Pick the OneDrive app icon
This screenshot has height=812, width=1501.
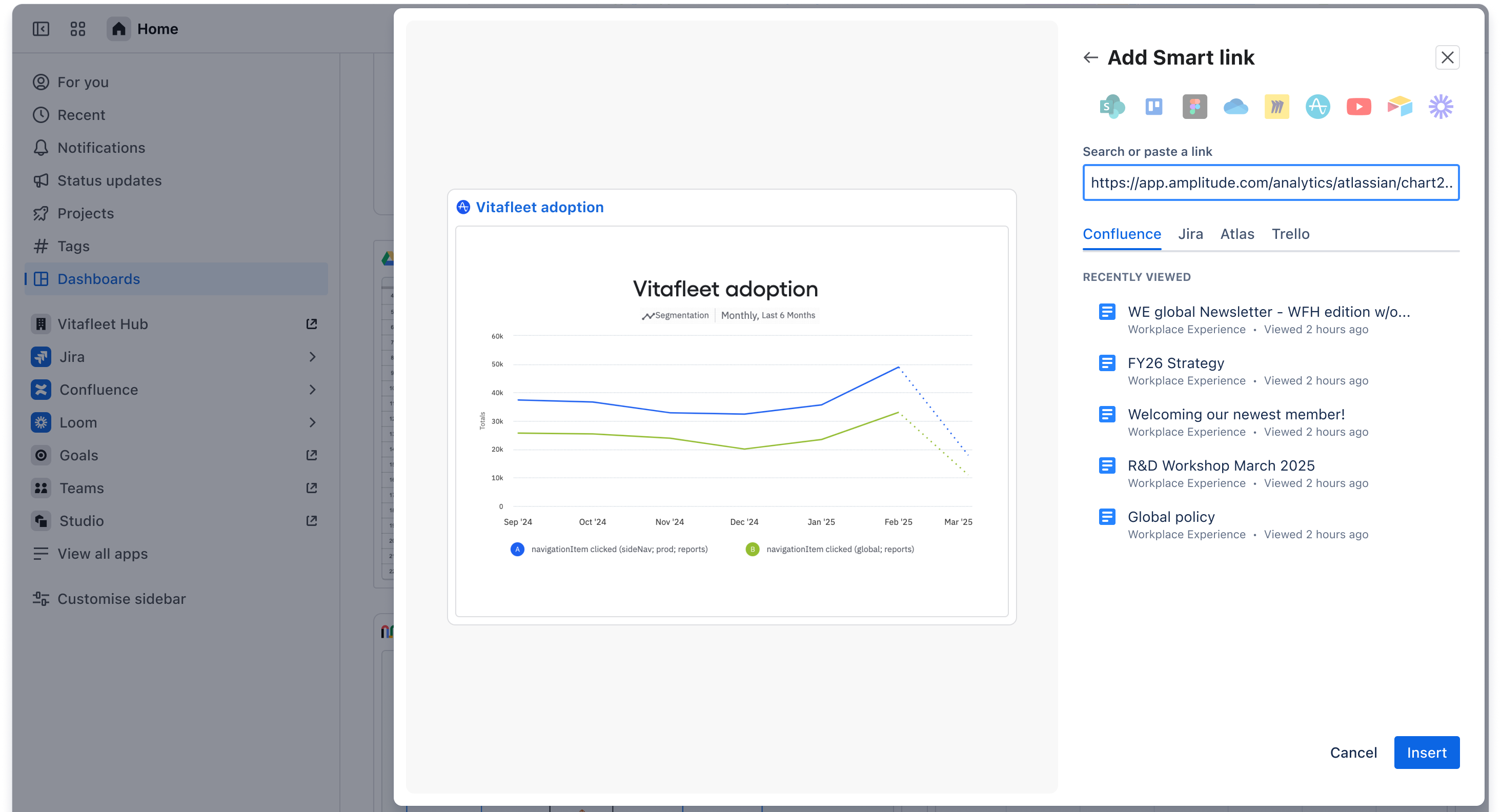coord(1236,107)
